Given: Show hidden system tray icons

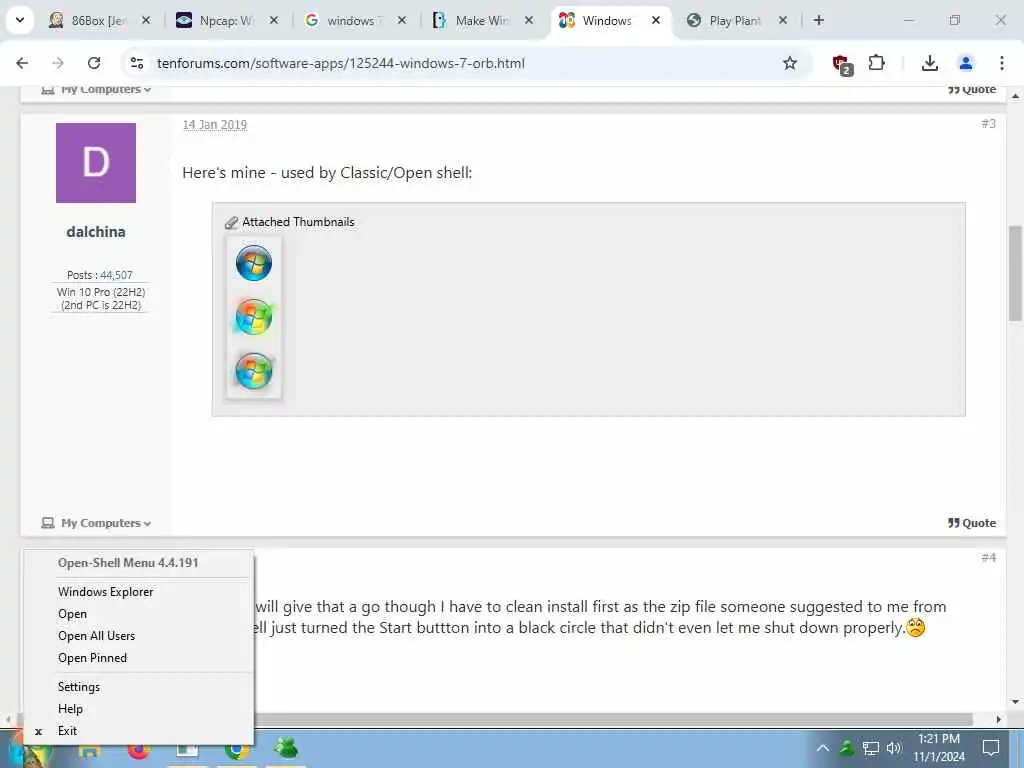Looking at the screenshot, I should [823, 748].
